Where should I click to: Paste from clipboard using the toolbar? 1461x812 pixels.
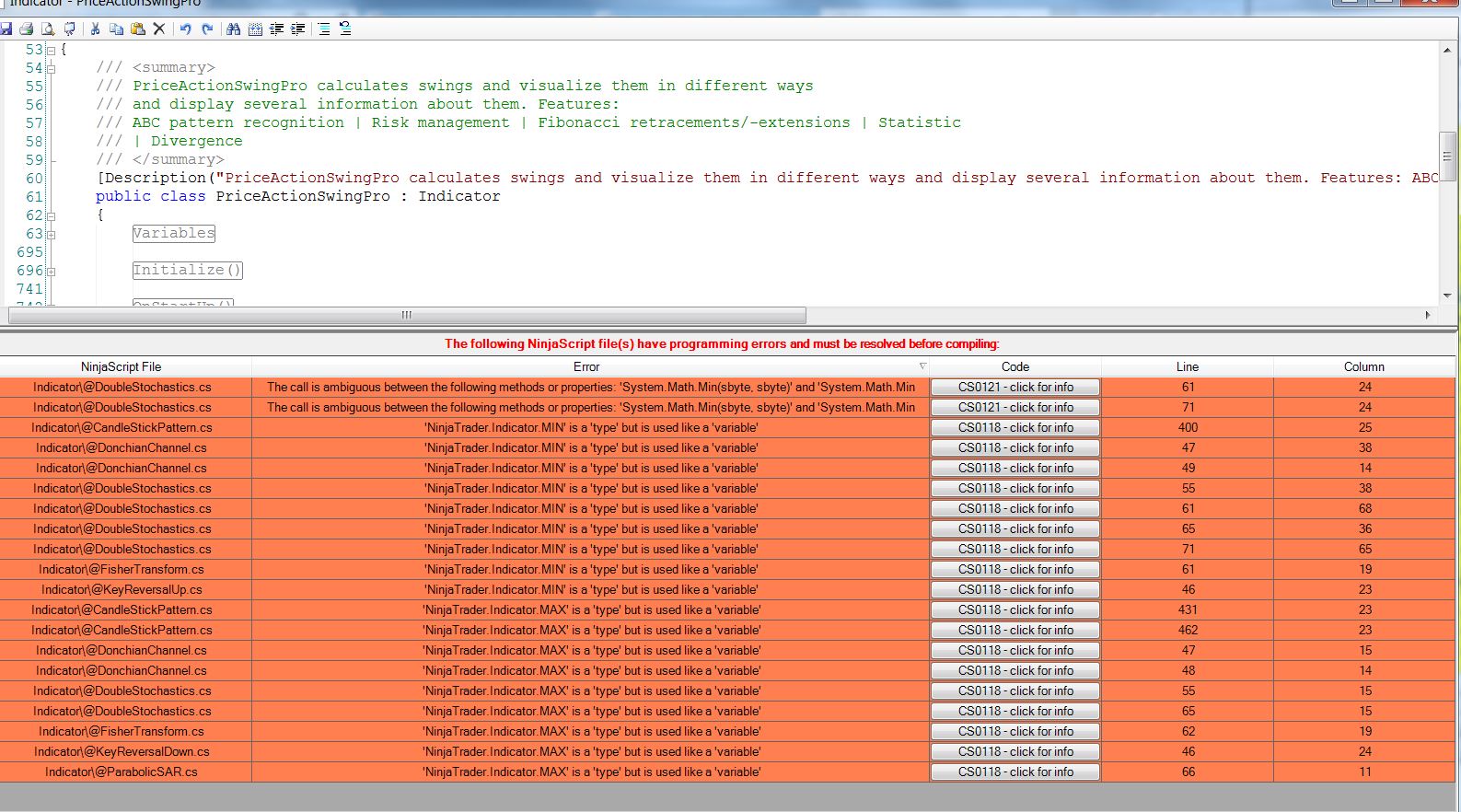point(137,29)
